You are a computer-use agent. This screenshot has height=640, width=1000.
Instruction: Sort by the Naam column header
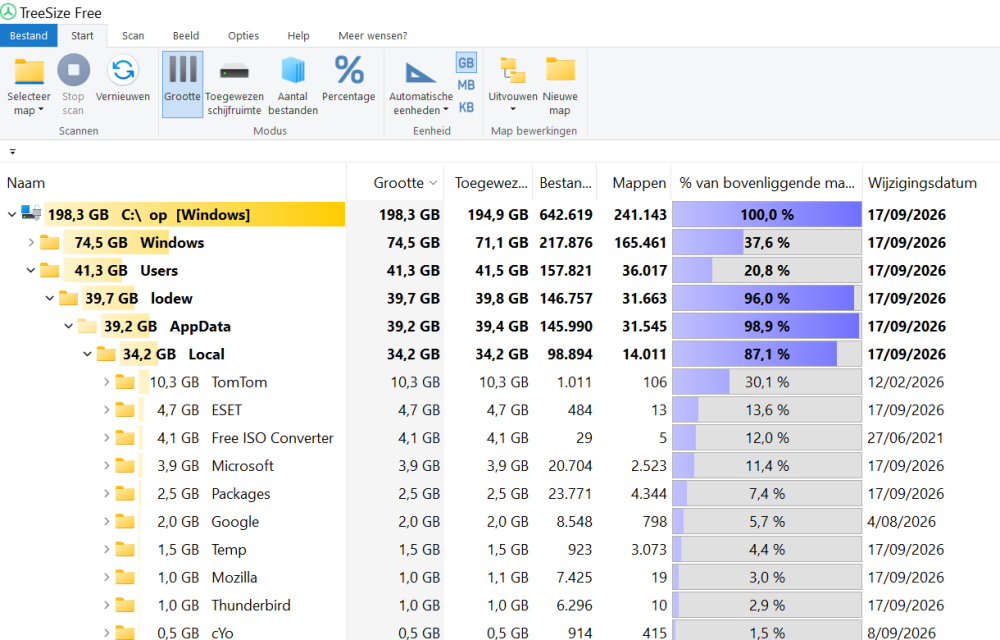173,183
